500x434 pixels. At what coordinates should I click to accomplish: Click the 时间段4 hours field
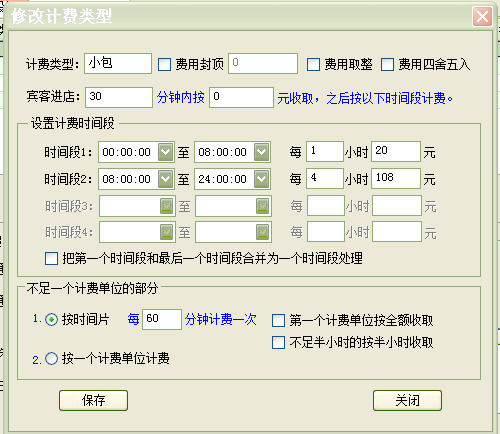[x=326, y=231]
